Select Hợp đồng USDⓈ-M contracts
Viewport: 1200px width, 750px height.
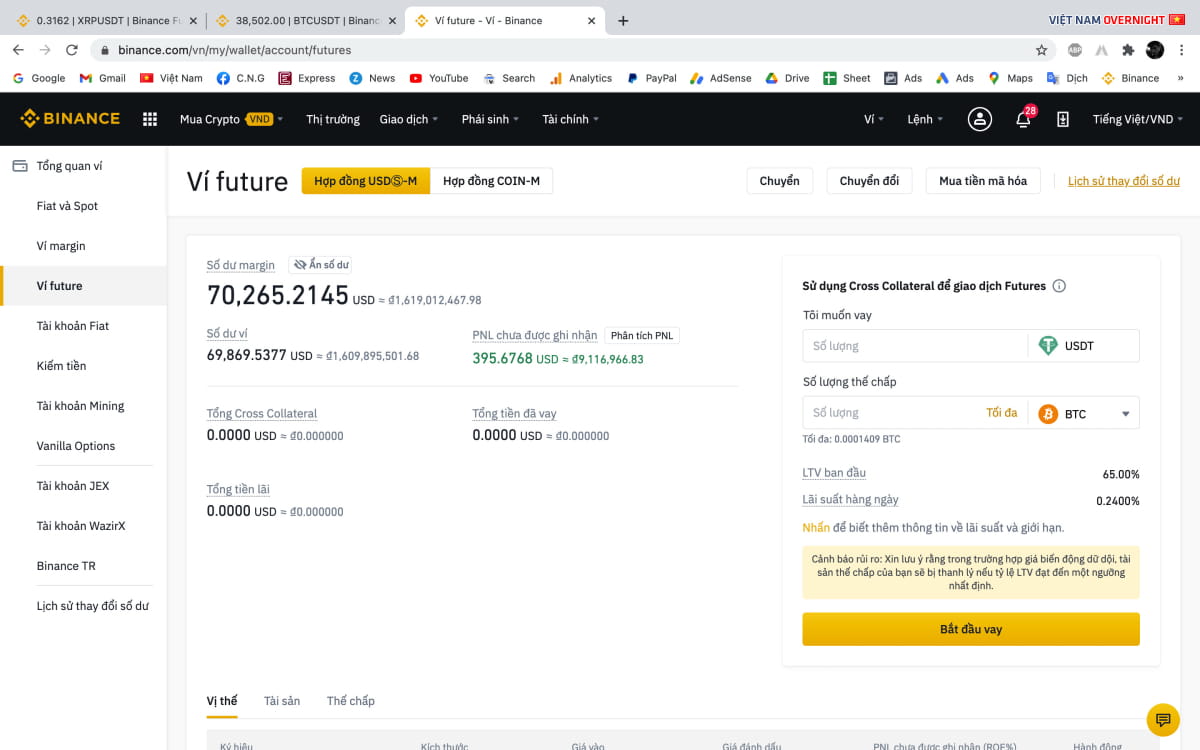pyautogui.click(x=365, y=181)
